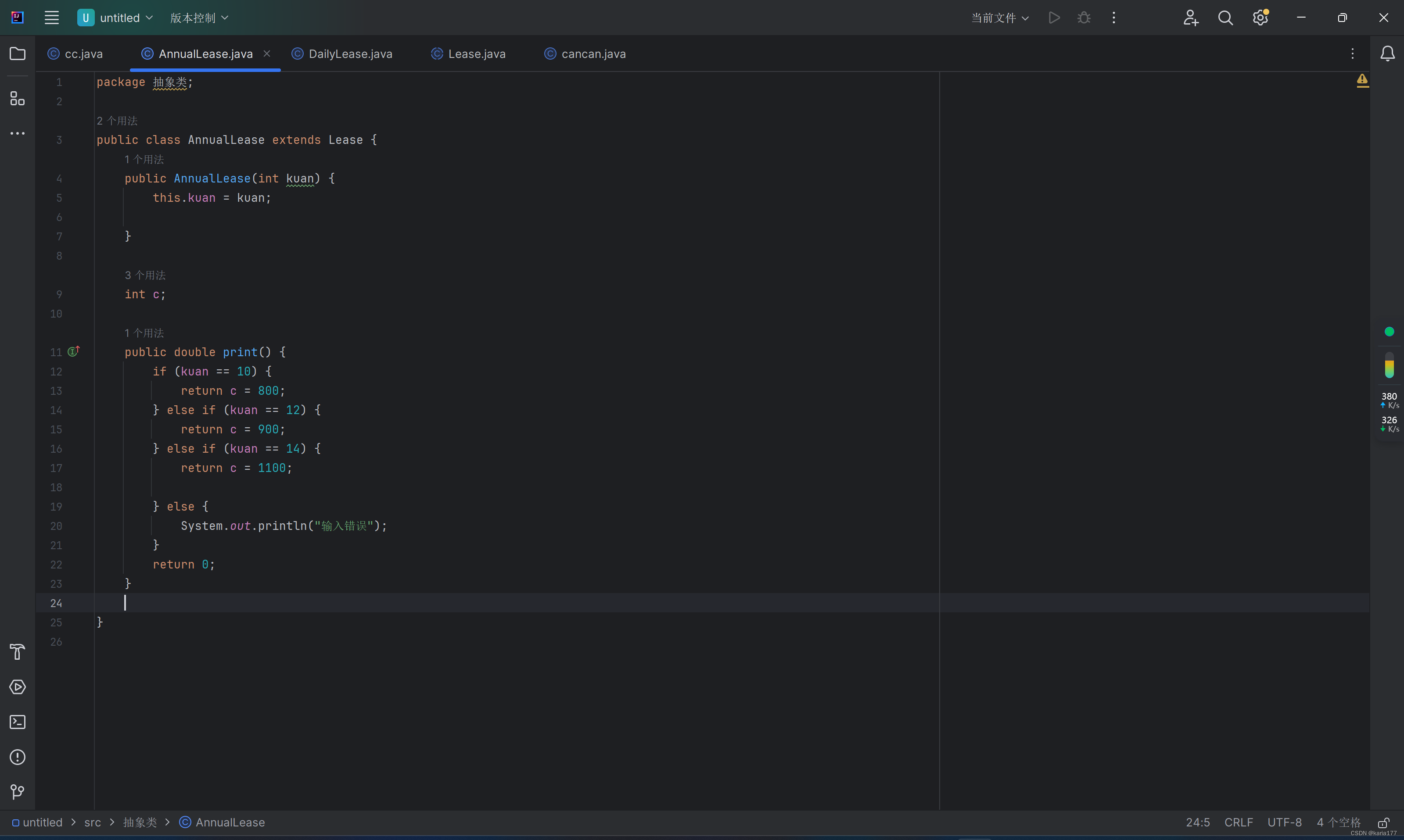Open the Problems tool window icon
Image resolution: width=1404 pixels, height=840 pixels.
[18, 757]
